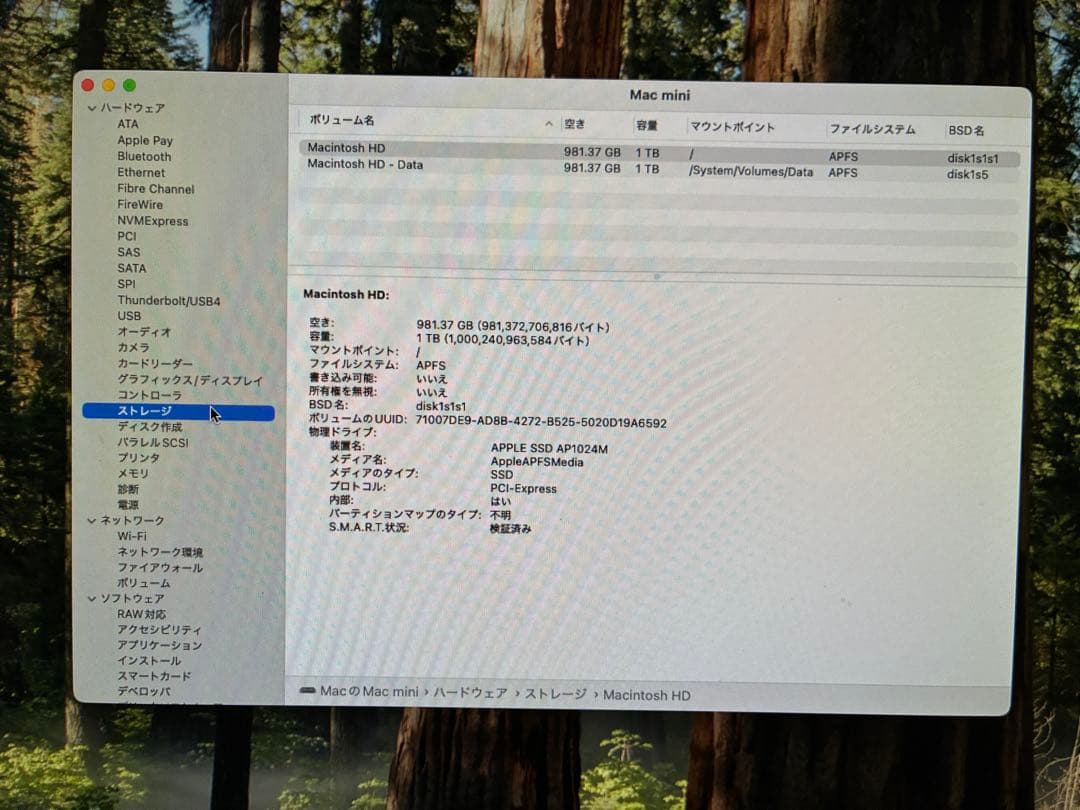Select SPI in the sidebar
1080x810 pixels.
coord(126,284)
